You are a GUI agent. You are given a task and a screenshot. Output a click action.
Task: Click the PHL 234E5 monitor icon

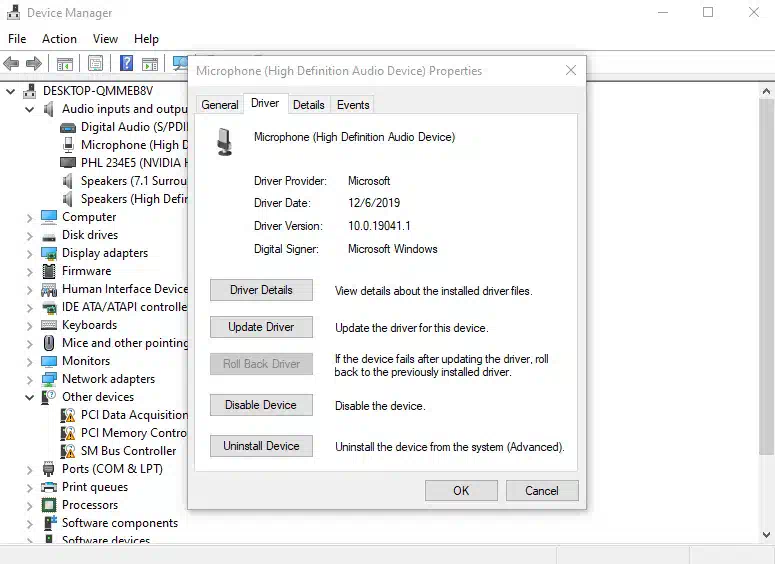(68, 163)
